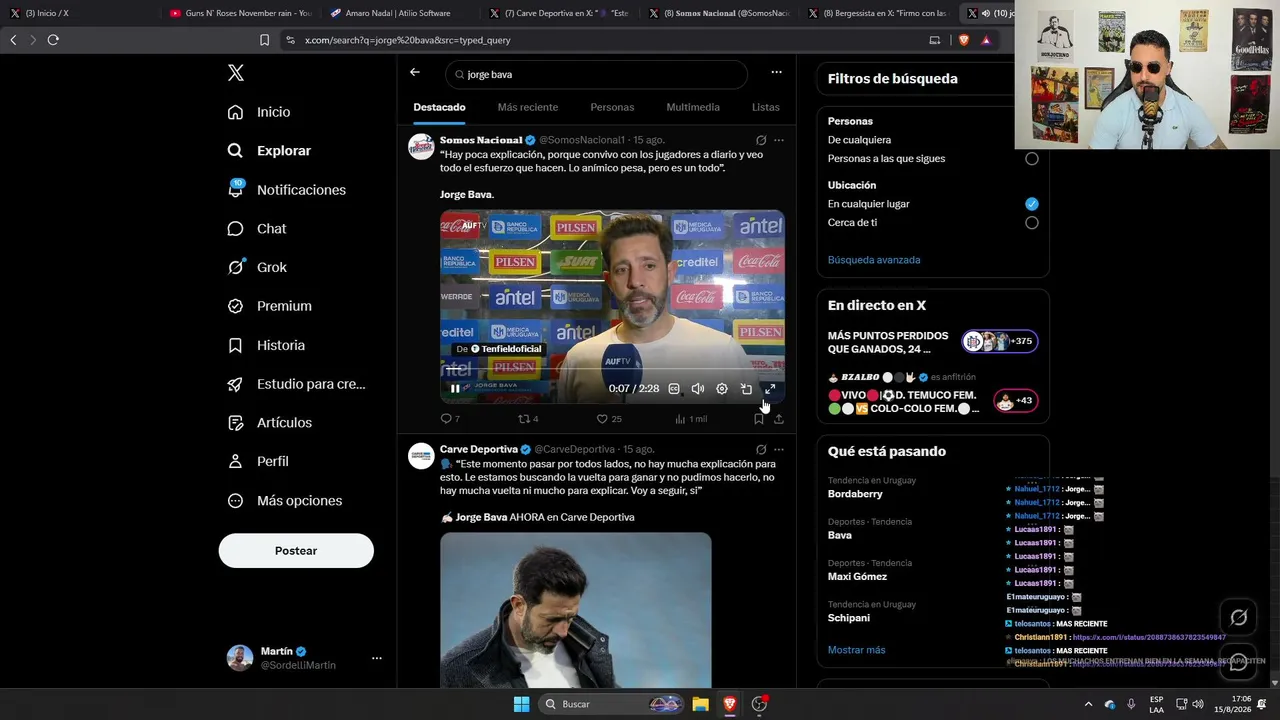
Task: Open File Explorer from the taskbar
Action: click(x=700, y=704)
